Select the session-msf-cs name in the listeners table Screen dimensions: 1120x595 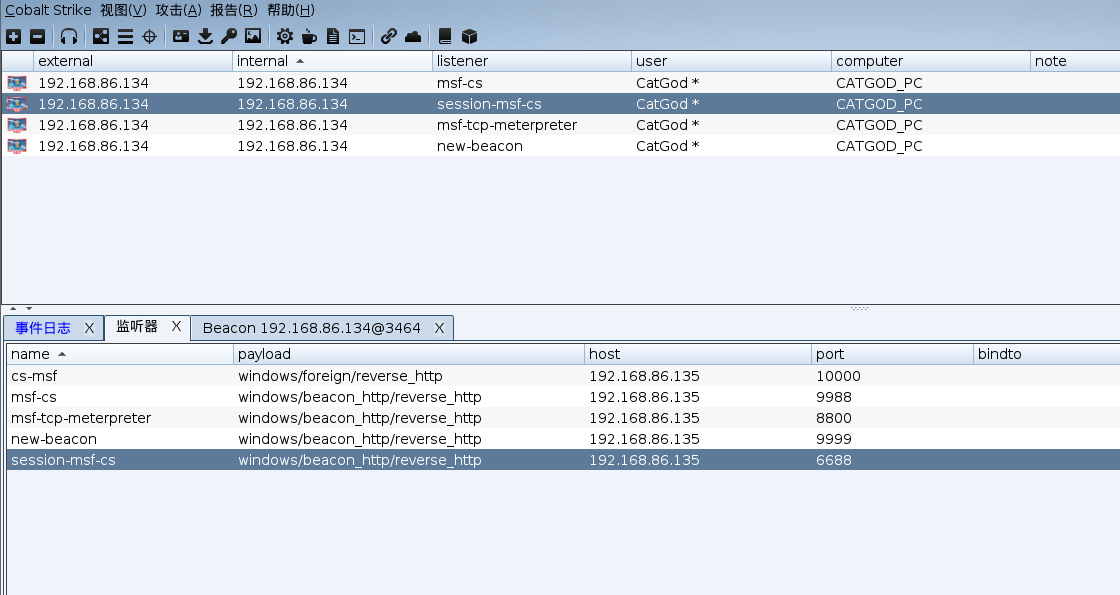[x=63, y=460]
